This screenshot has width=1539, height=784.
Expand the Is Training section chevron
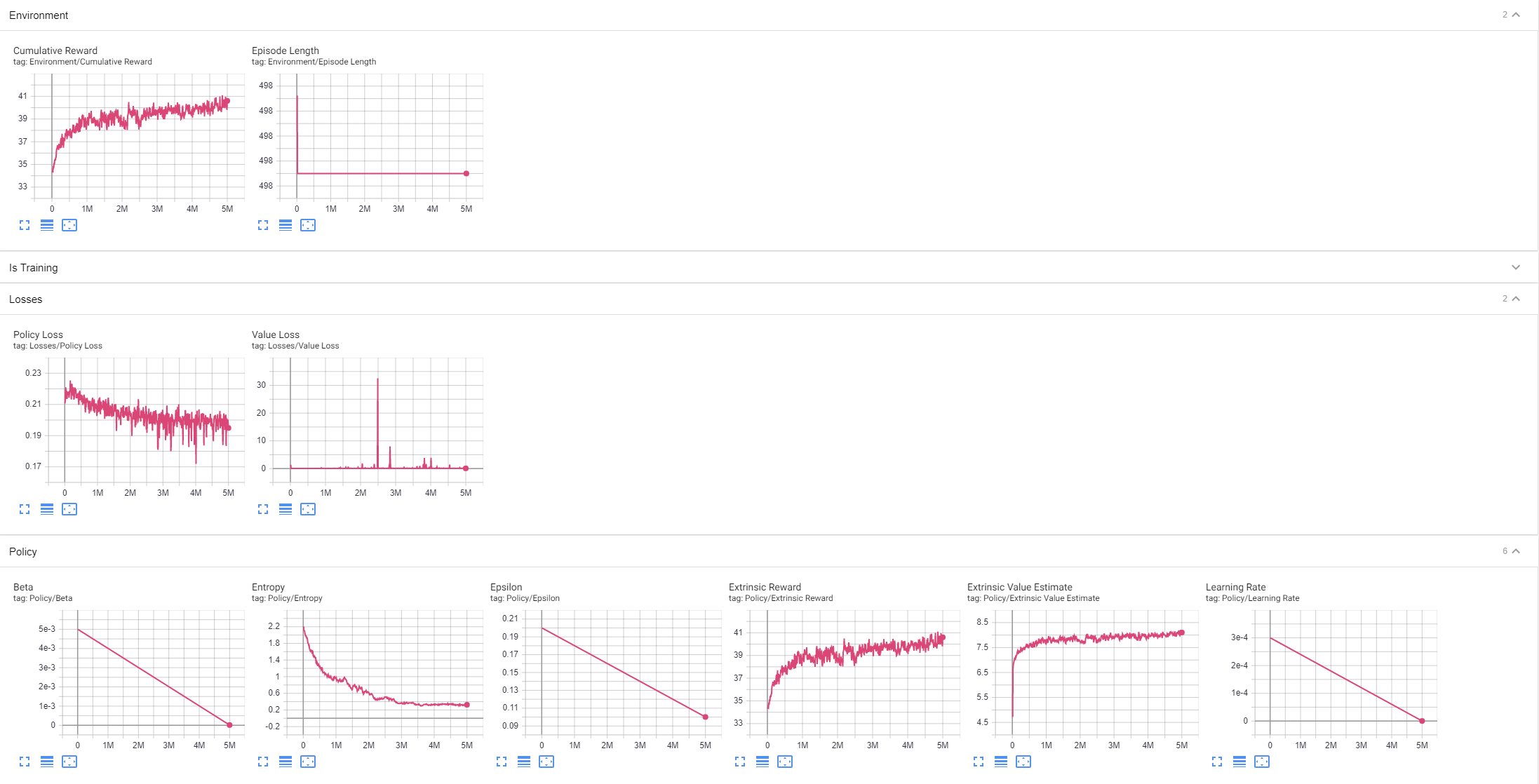pyautogui.click(x=1516, y=267)
